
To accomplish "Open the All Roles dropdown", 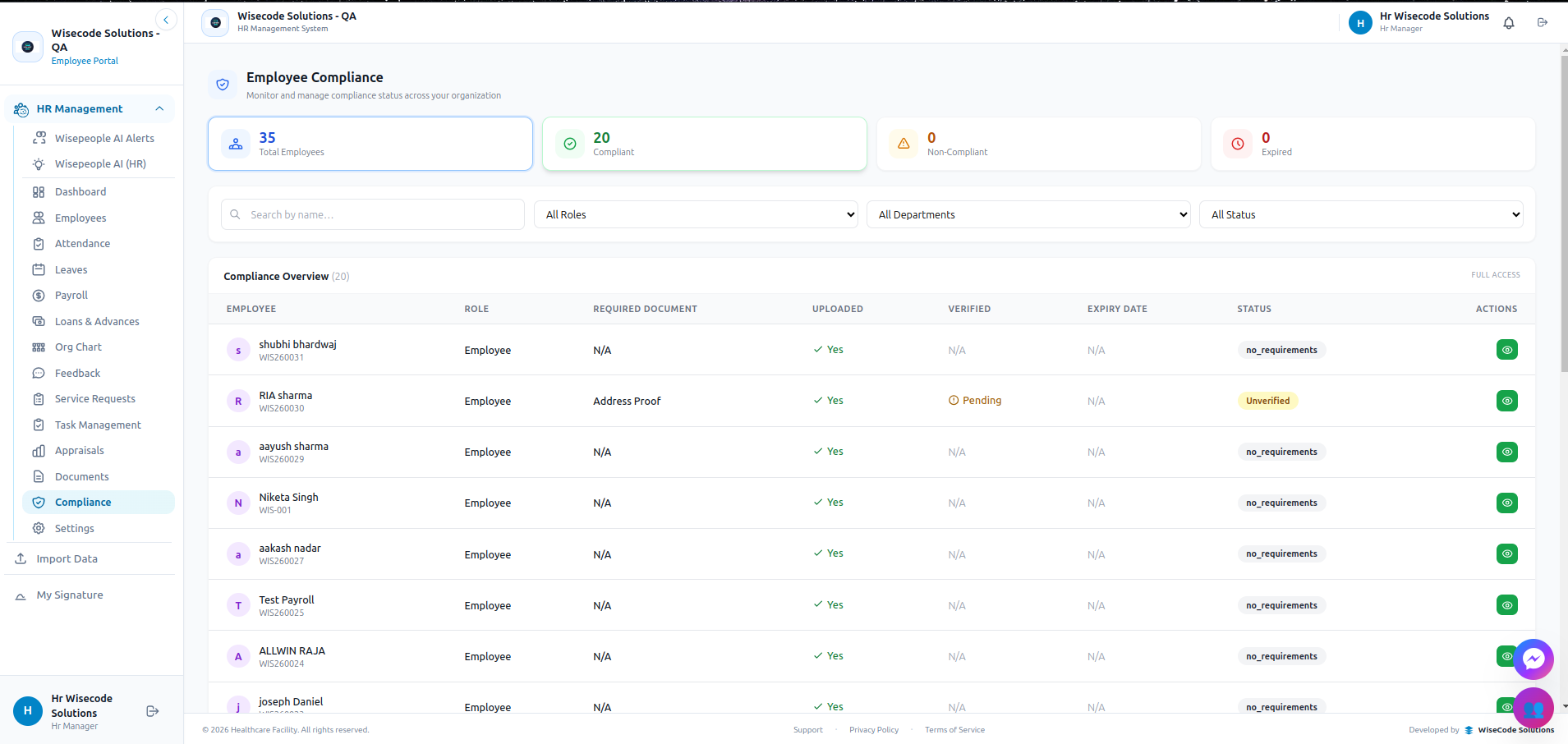I will pyautogui.click(x=696, y=214).
